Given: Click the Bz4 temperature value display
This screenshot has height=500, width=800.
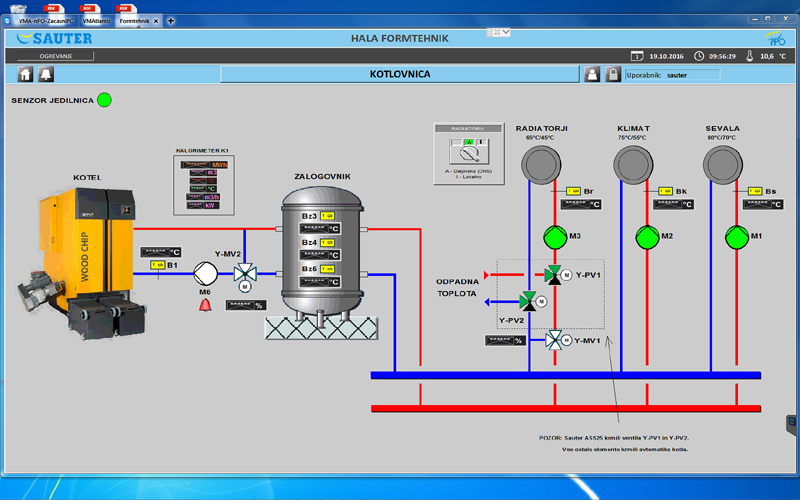Looking at the screenshot, I should click(320, 255).
